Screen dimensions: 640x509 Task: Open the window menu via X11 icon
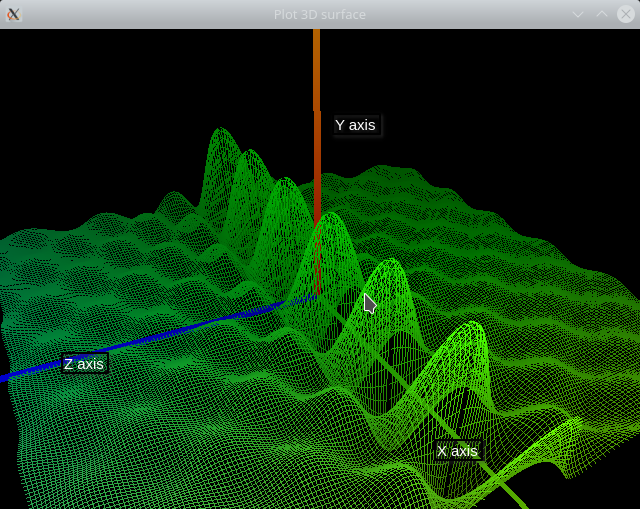[14, 14]
